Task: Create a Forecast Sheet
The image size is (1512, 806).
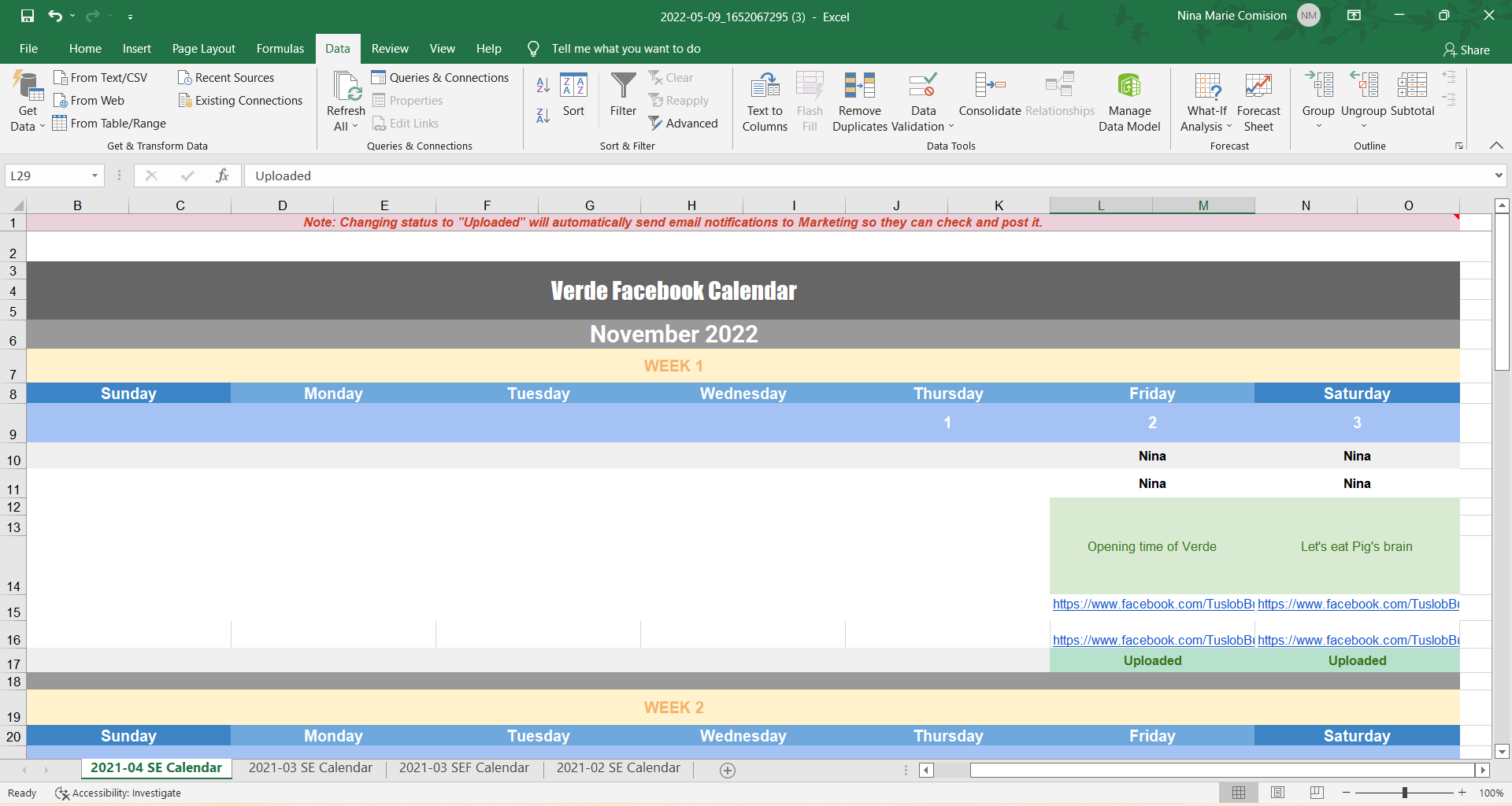Action: tap(1258, 102)
